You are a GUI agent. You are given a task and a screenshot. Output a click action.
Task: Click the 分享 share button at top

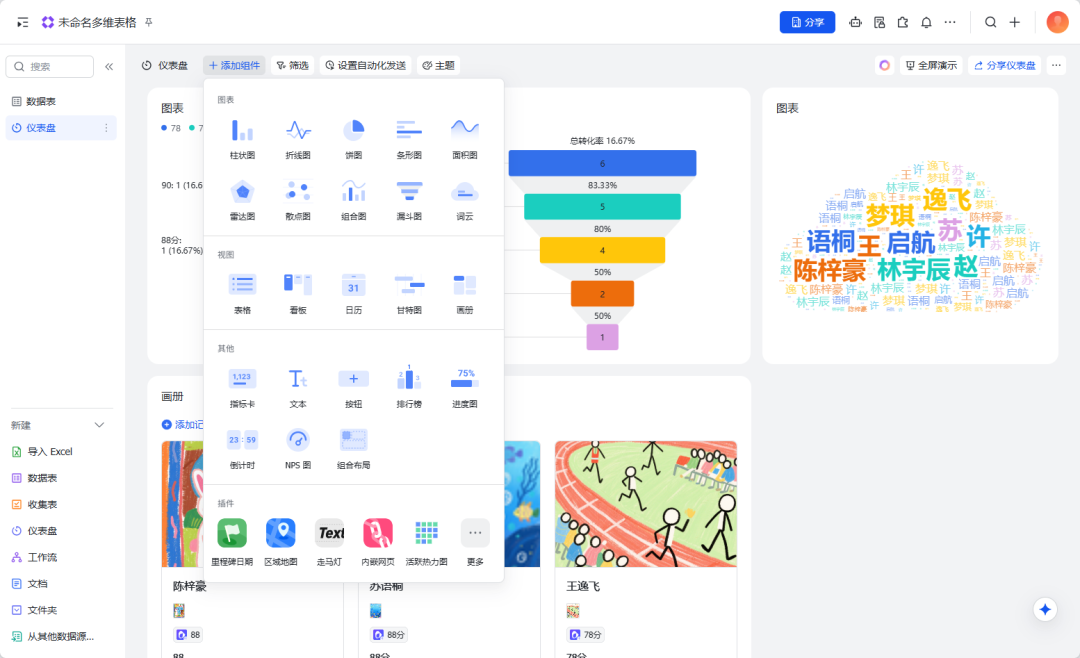[807, 21]
